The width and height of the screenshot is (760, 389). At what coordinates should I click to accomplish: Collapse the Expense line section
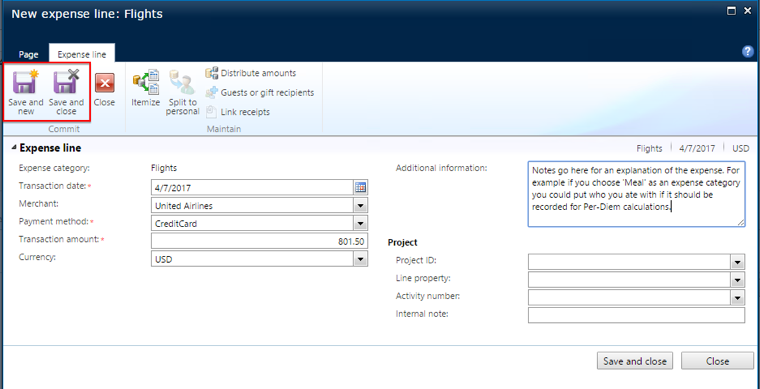pyautogui.click(x=14, y=148)
